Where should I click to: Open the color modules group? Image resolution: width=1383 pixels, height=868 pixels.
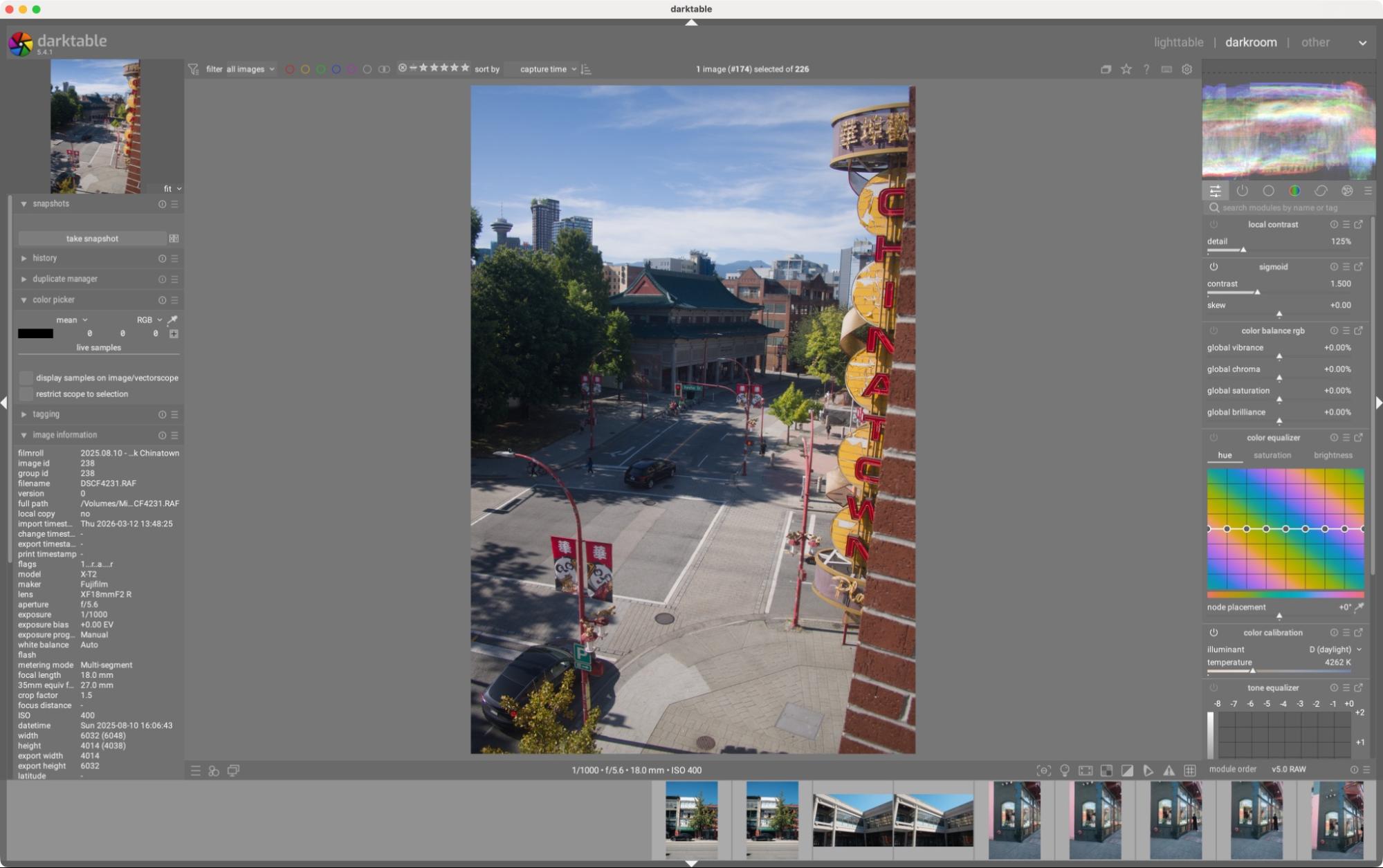coord(1295,191)
